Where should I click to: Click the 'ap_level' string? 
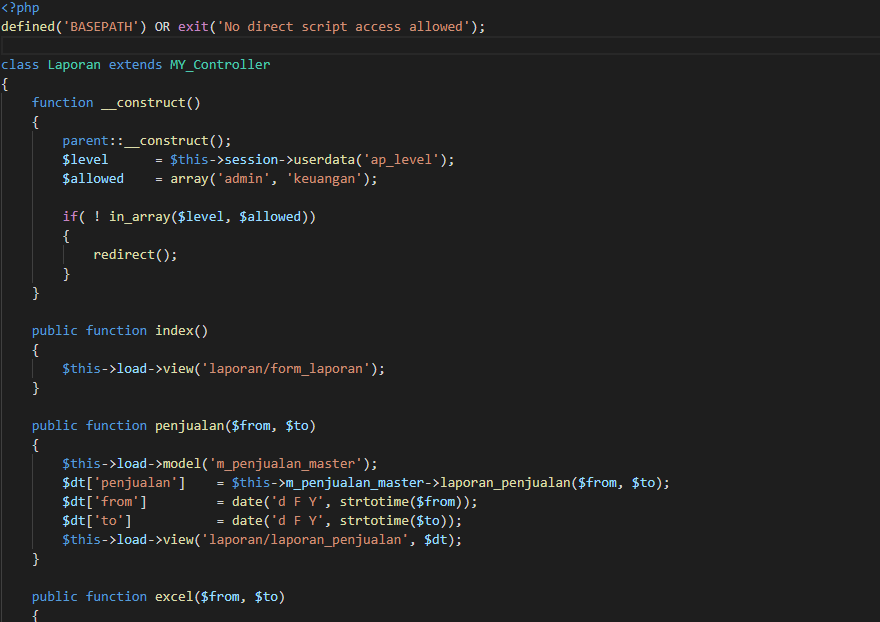pos(401,160)
